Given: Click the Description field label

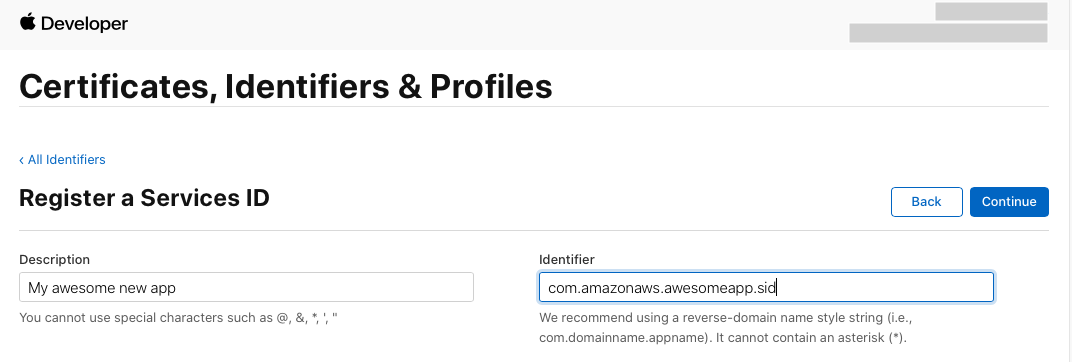Looking at the screenshot, I should (x=55, y=259).
